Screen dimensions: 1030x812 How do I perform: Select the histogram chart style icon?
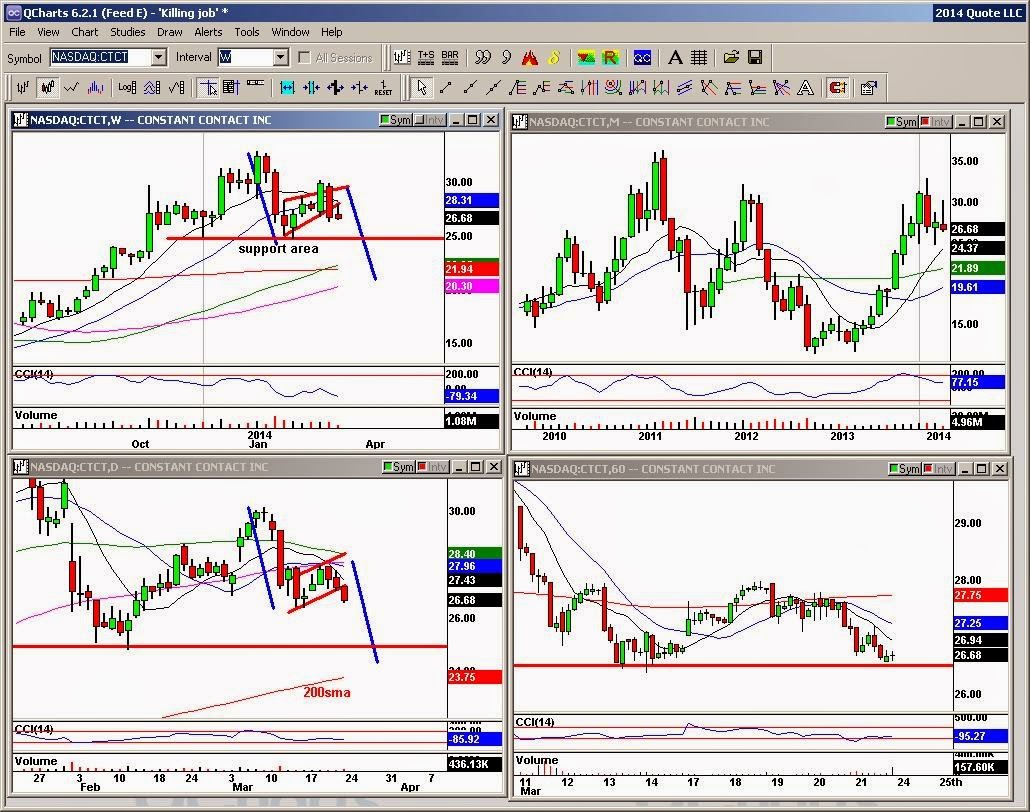[95, 87]
